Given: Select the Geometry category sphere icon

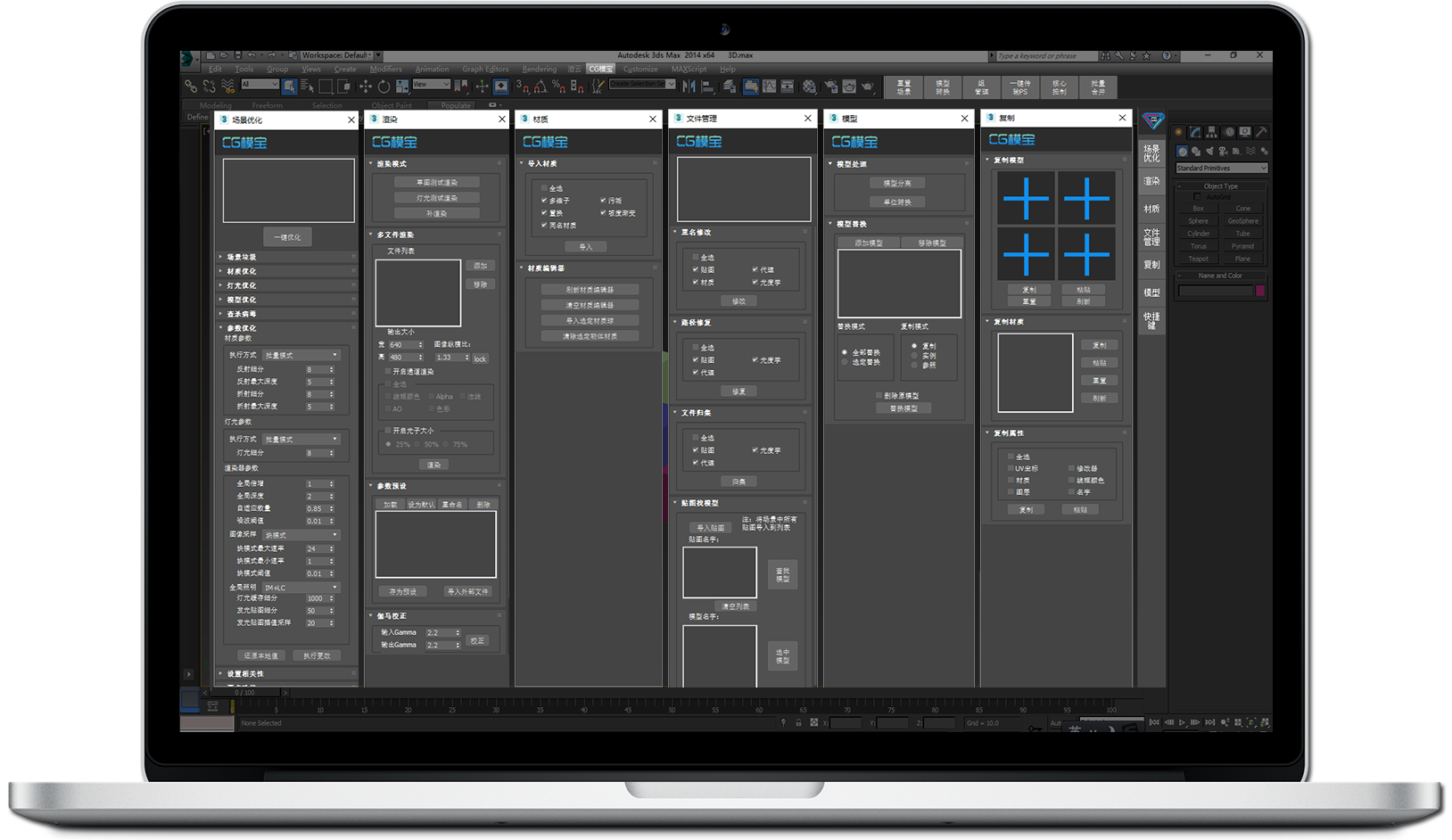Looking at the screenshot, I should (x=1182, y=152).
